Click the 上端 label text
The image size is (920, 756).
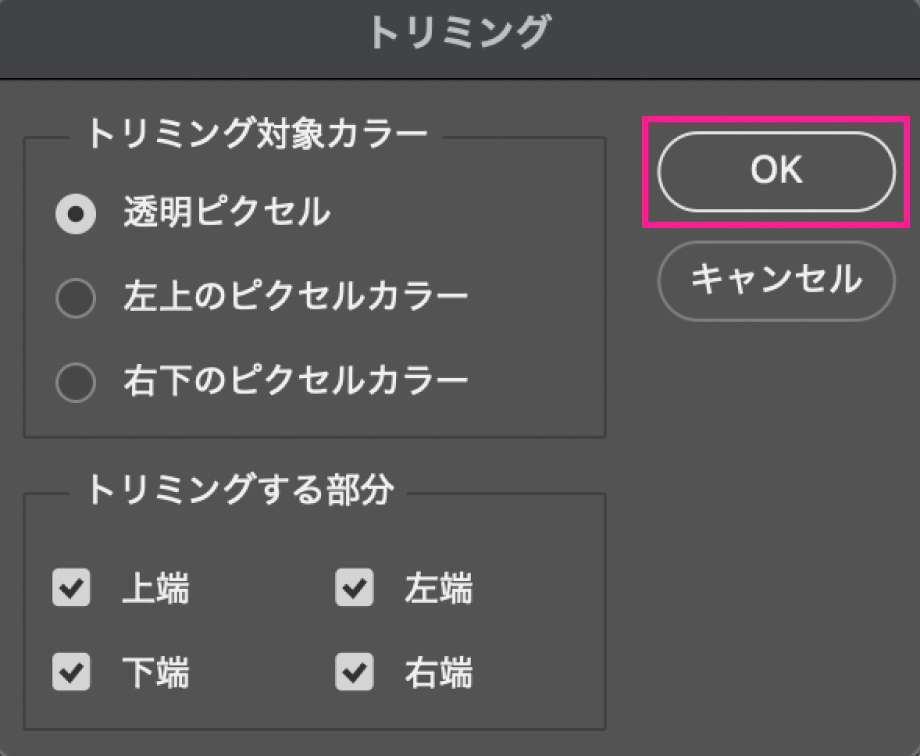click(x=155, y=590)
